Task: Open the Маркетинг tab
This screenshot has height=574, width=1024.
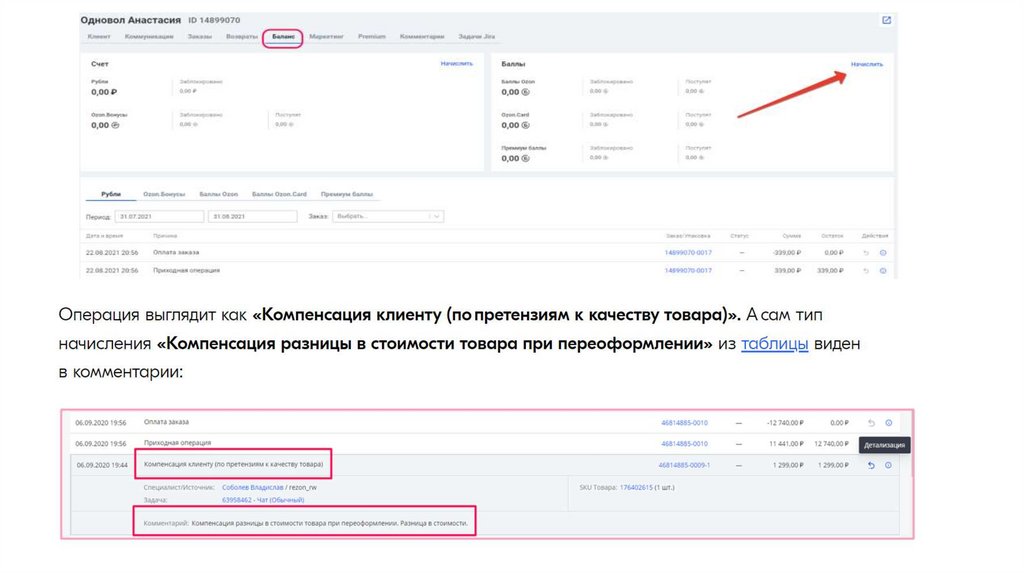Action: pos(327,37)
